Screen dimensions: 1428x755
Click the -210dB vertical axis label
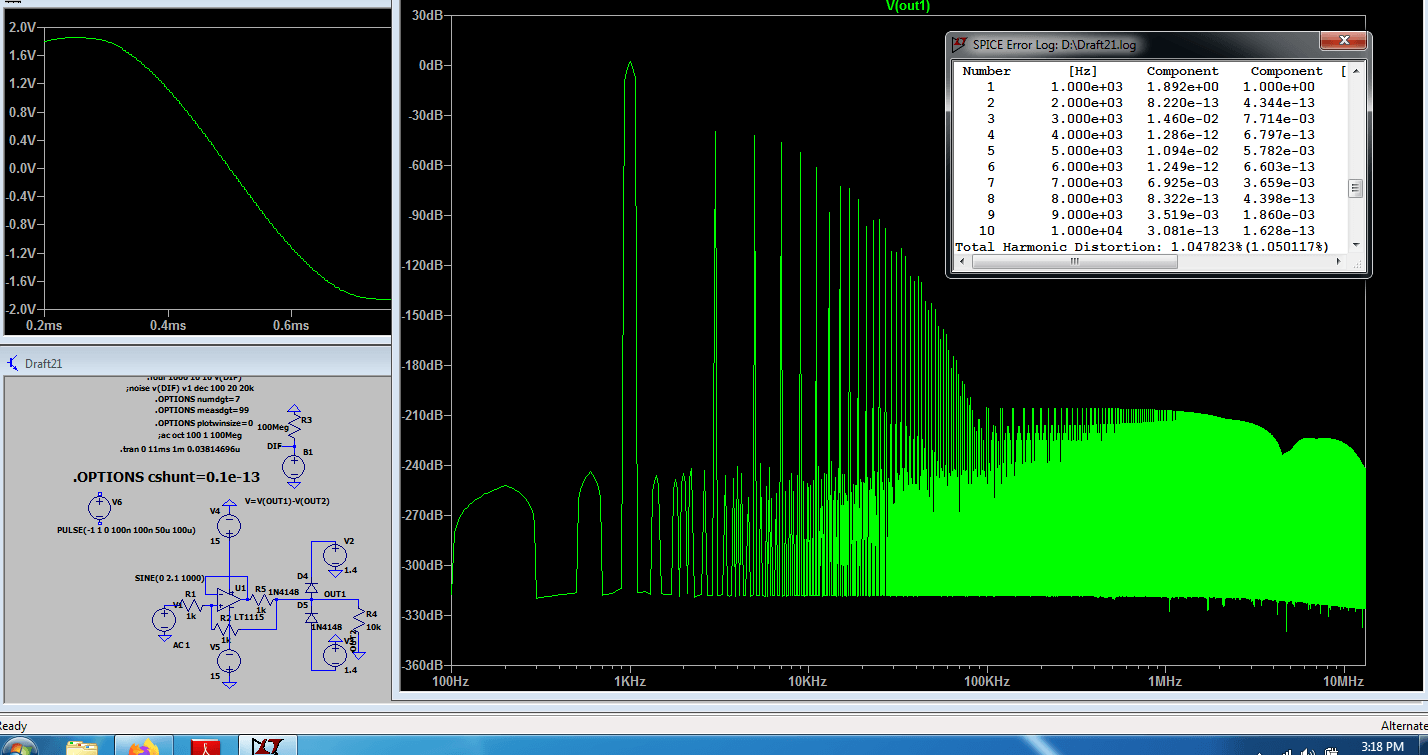[x=424, y=415]
